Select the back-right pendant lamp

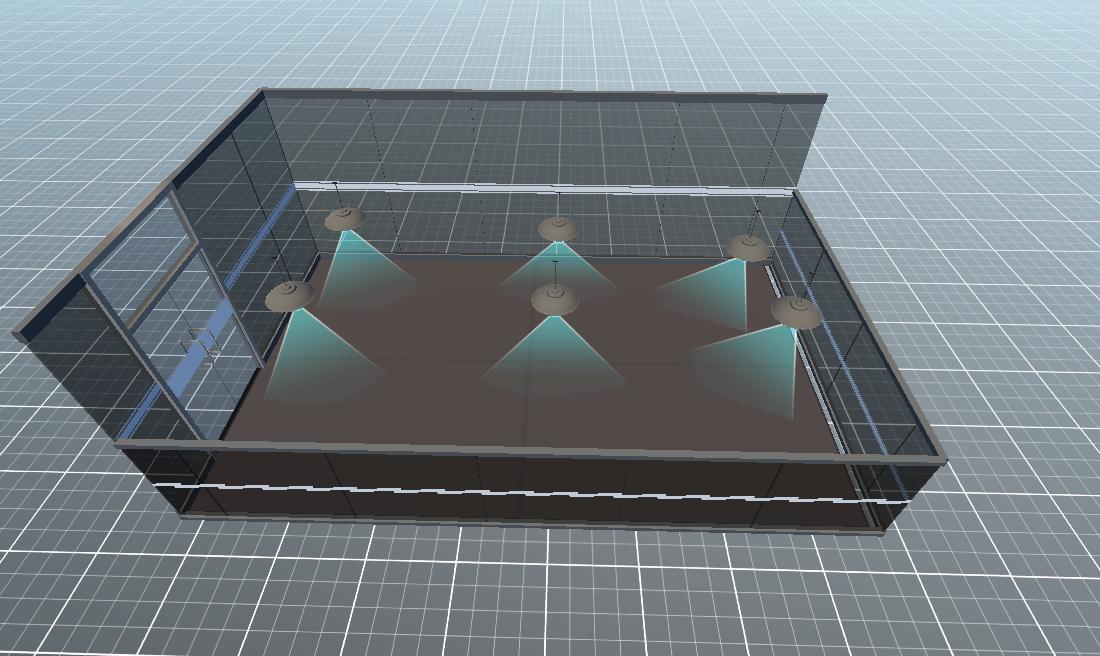[747, 247]
